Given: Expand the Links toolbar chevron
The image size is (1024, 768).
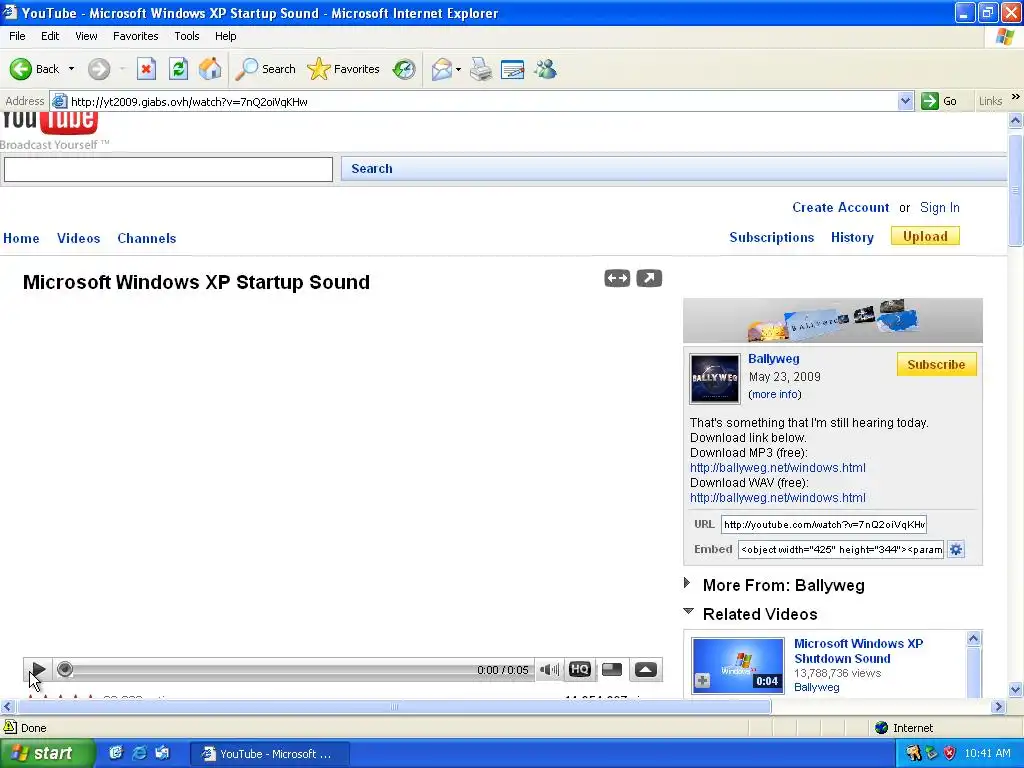Looking at the screenshot, I should (x=1016, y=97).
